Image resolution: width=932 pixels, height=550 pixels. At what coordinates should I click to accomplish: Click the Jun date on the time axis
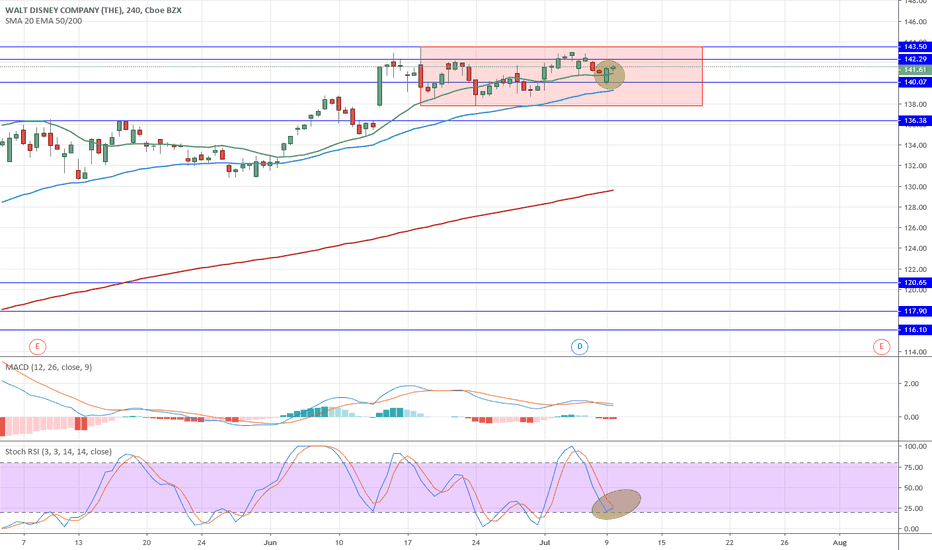coord(270,542)
